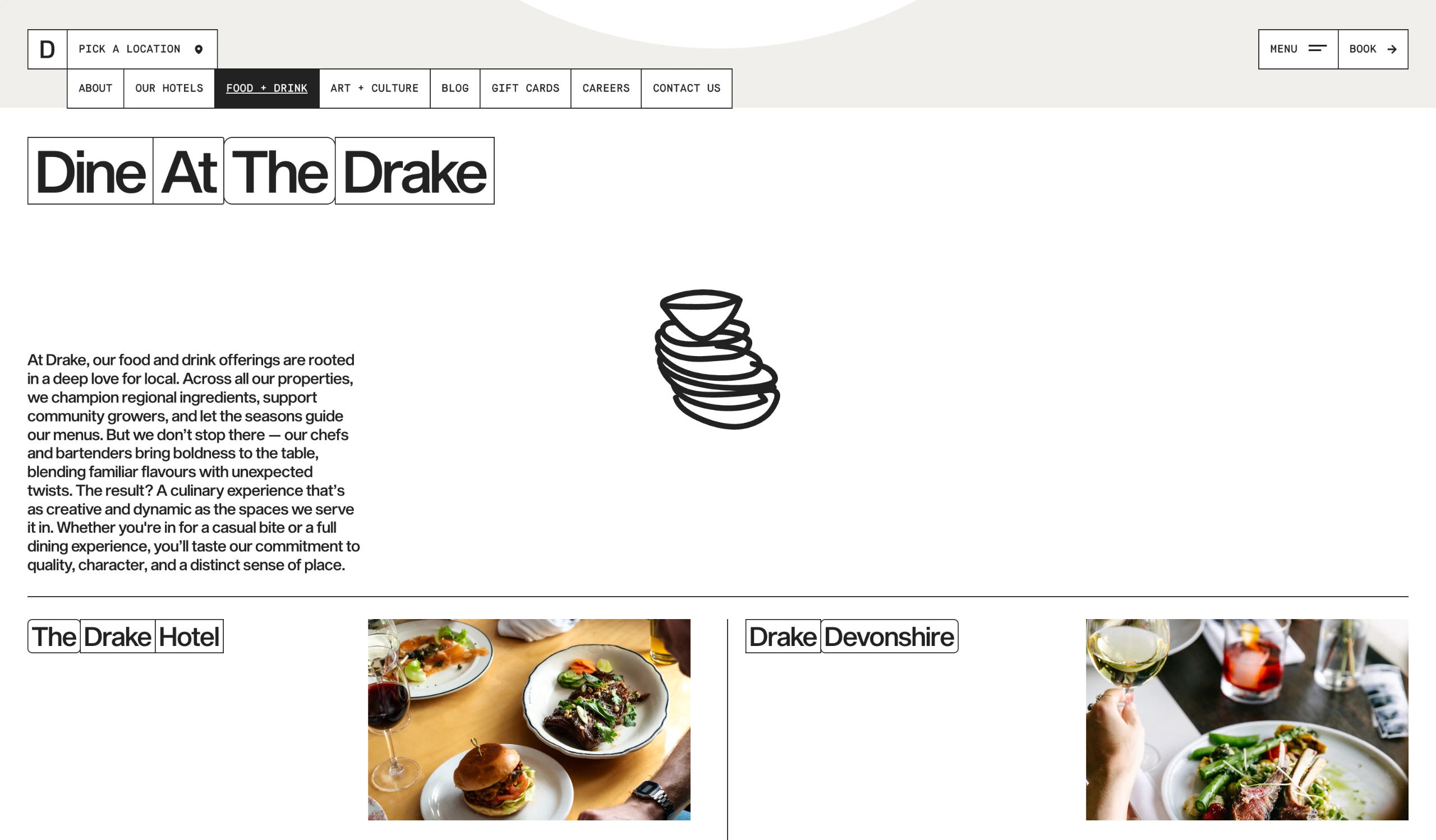Go to the About nav item

(95, 88)
